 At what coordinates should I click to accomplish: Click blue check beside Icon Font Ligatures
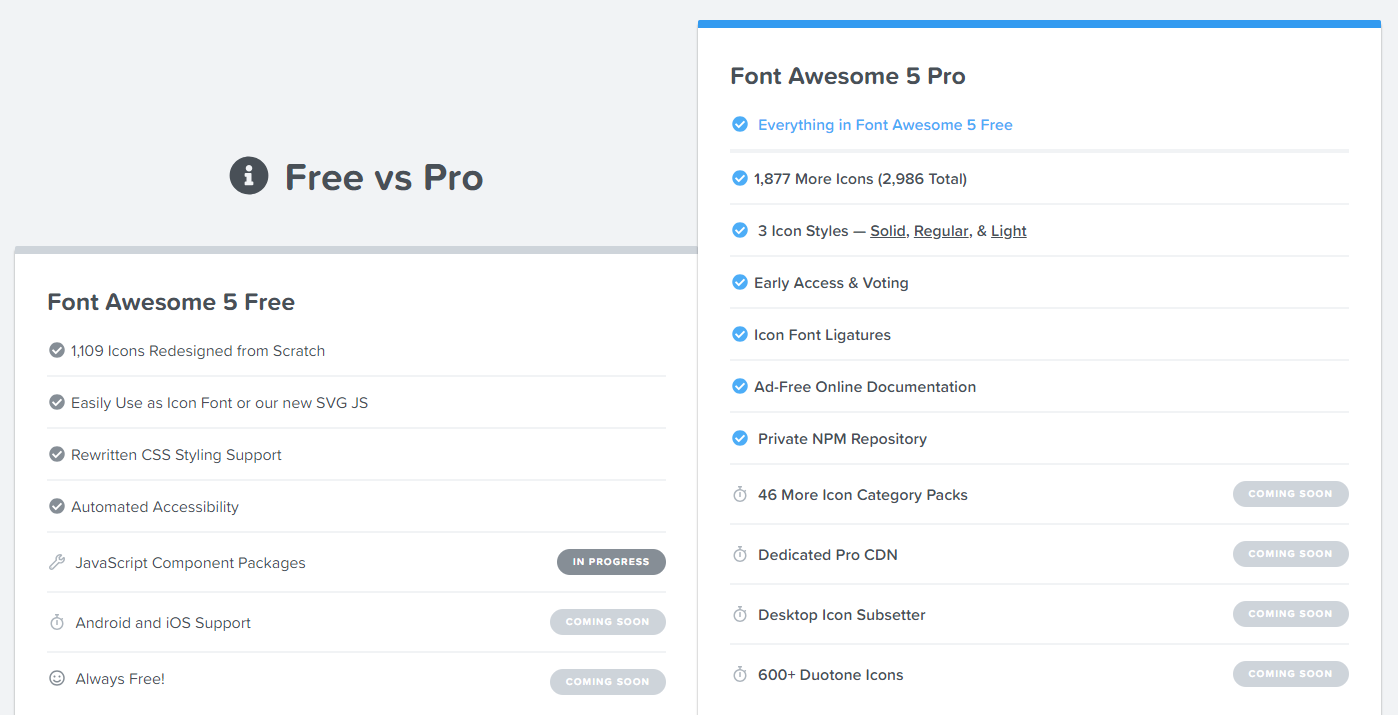pos(740,334)
